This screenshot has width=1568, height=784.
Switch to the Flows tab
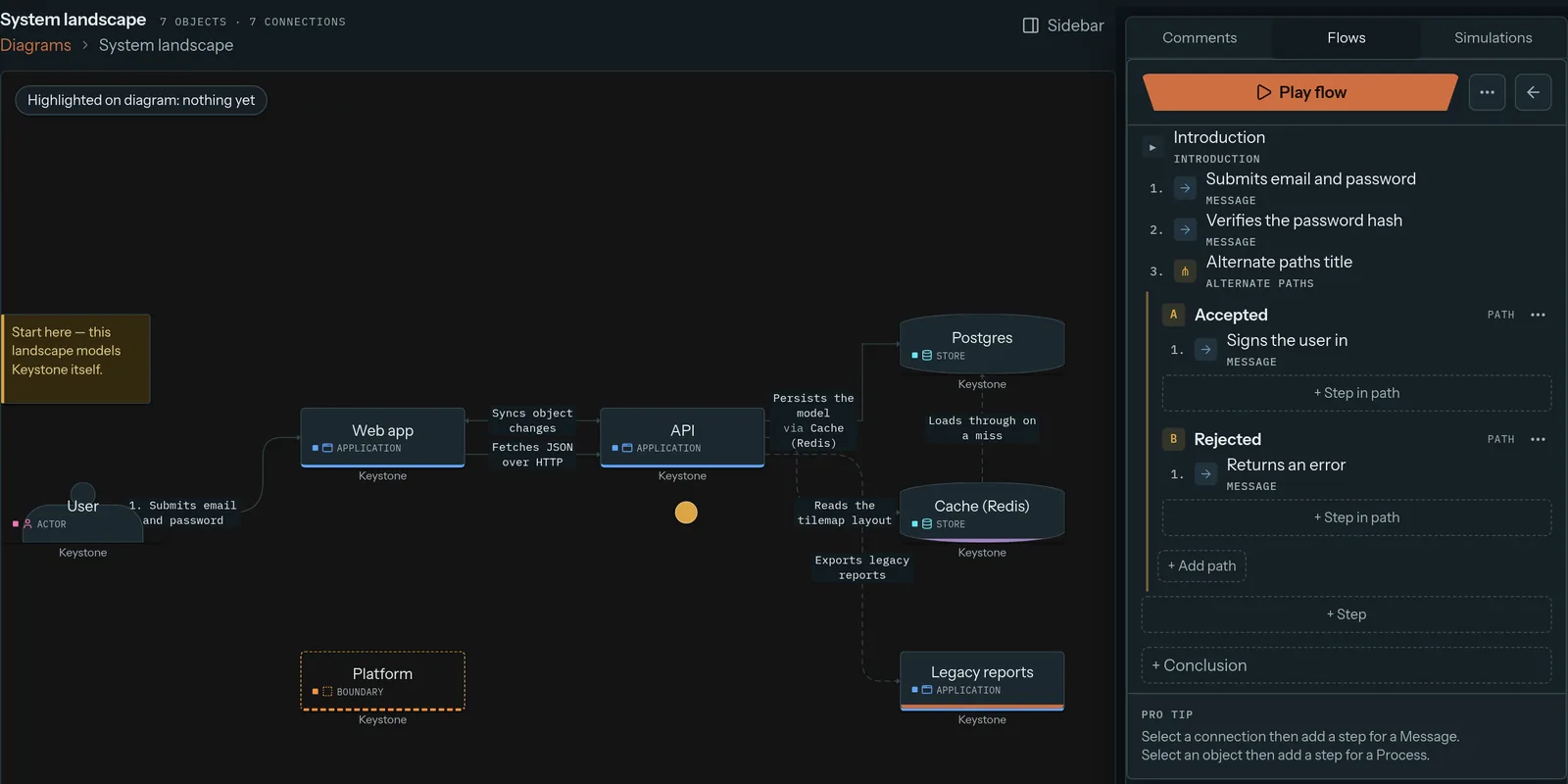tap(1347, 38)
